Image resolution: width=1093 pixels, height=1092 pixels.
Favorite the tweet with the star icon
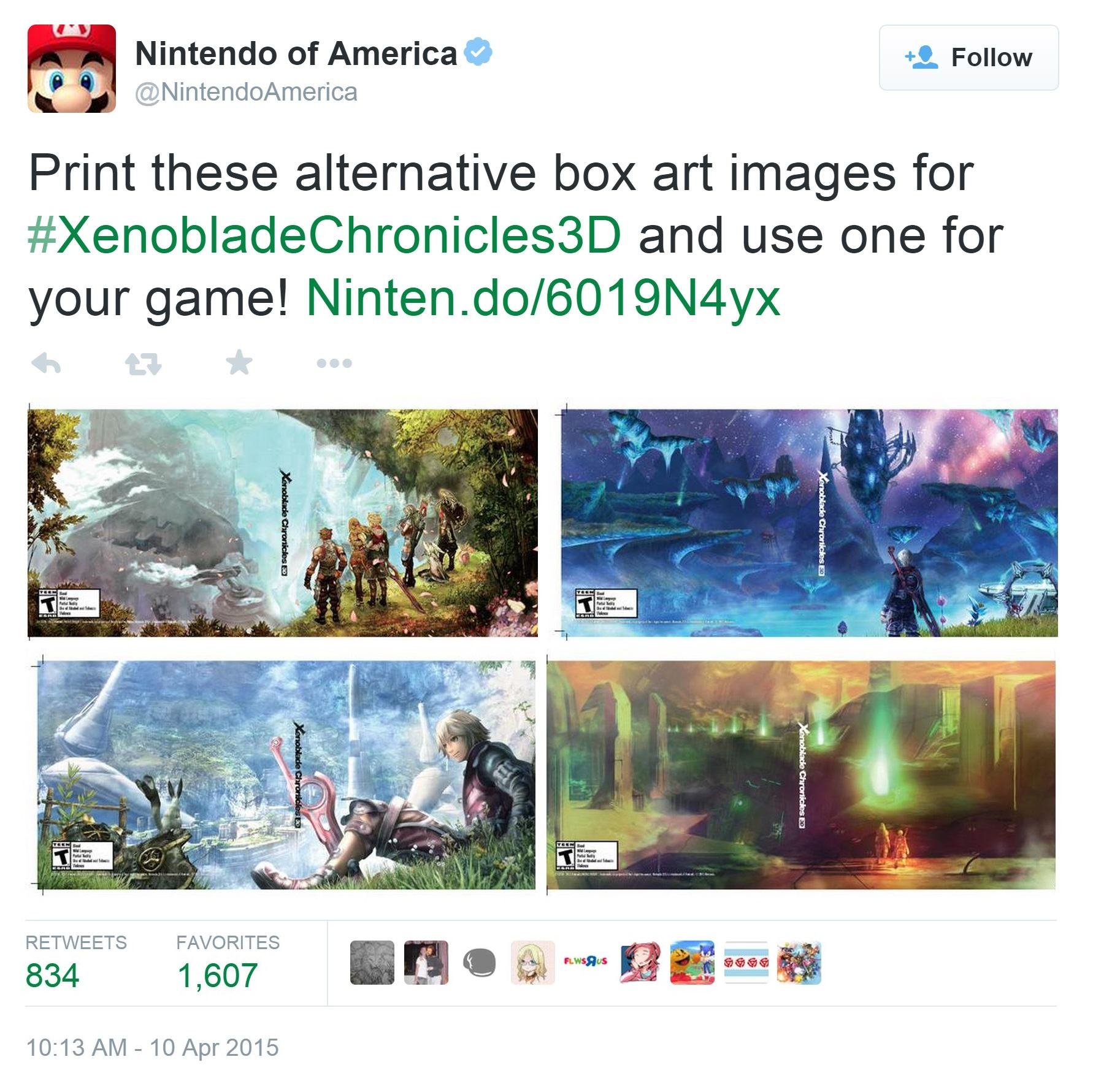click(x=239, y=362)
